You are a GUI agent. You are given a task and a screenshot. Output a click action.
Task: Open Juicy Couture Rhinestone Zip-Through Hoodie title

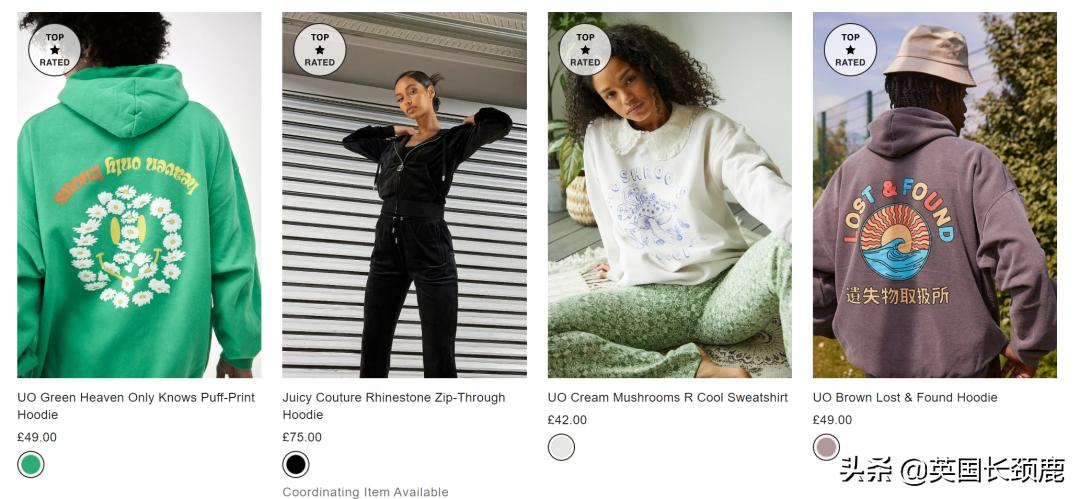(x=394, y=406)
